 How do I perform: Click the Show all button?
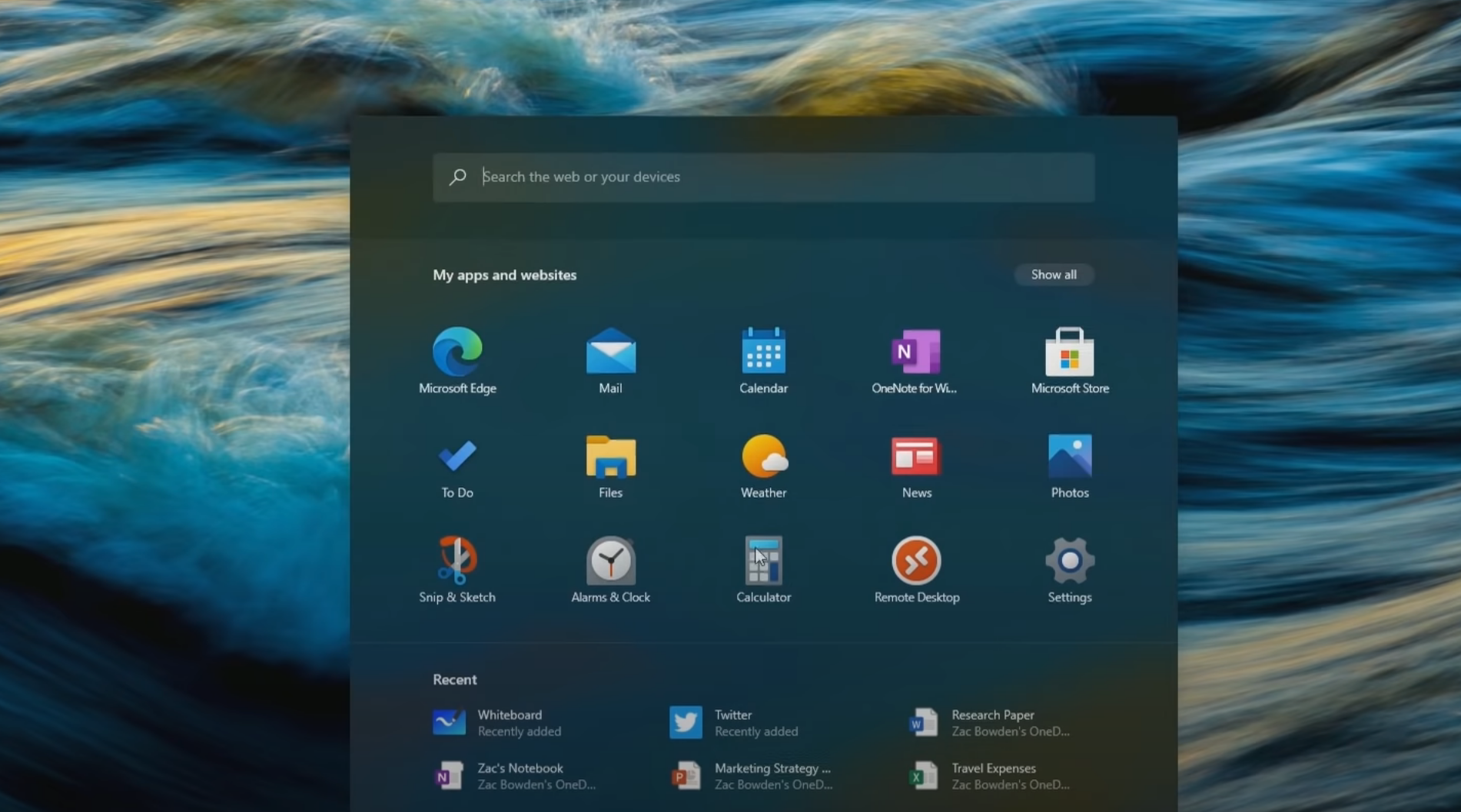pyautogui.click(x=1054, y=274)
